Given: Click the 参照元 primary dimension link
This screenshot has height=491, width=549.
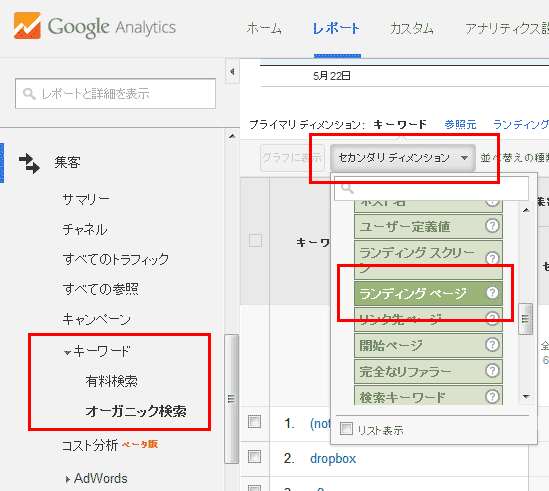Looking at the screenshot, I should tap(460, 124).
